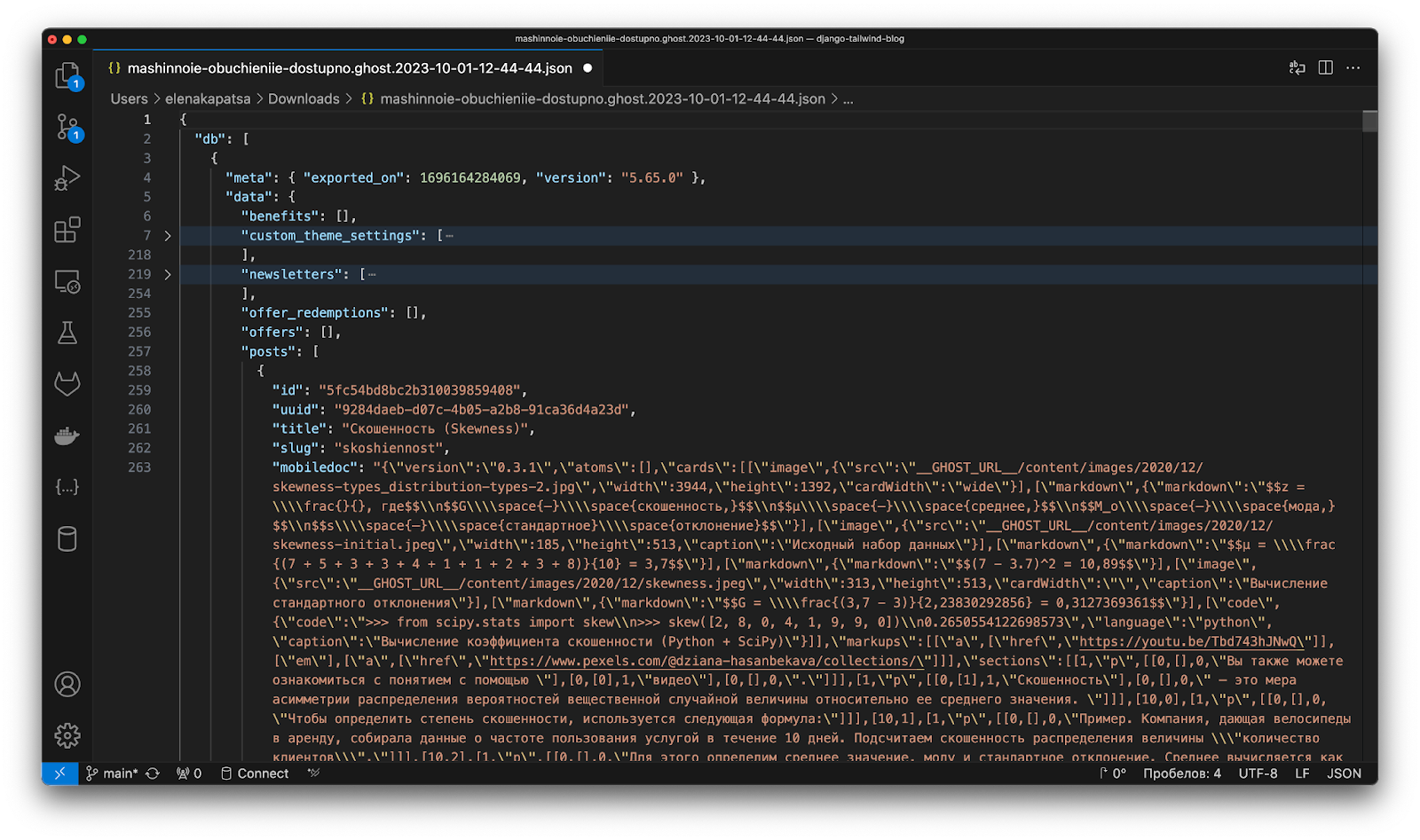Screen dimensions: 1420x840
Task: Open the pexels.com collections link
Action: (706, 661)
